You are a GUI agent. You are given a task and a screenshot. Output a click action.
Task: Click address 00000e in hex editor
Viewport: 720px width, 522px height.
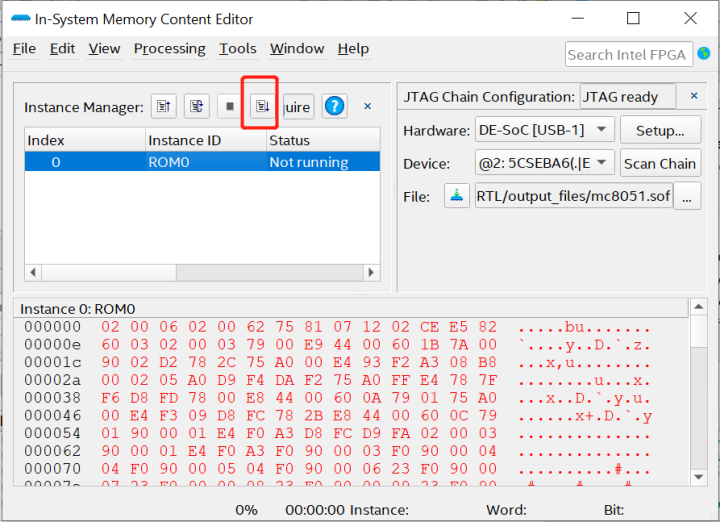pos(52,344)
